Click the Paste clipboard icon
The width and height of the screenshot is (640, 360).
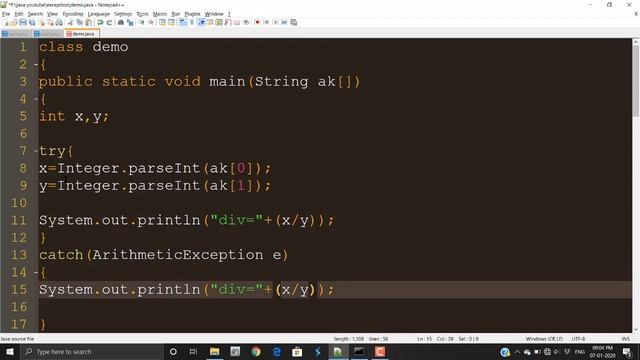(88, 22)
